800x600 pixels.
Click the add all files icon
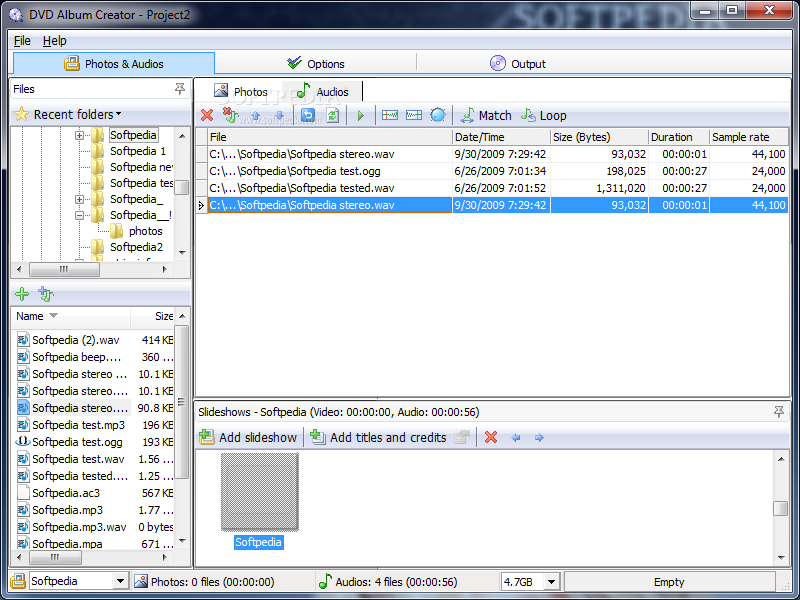[46, 294]
